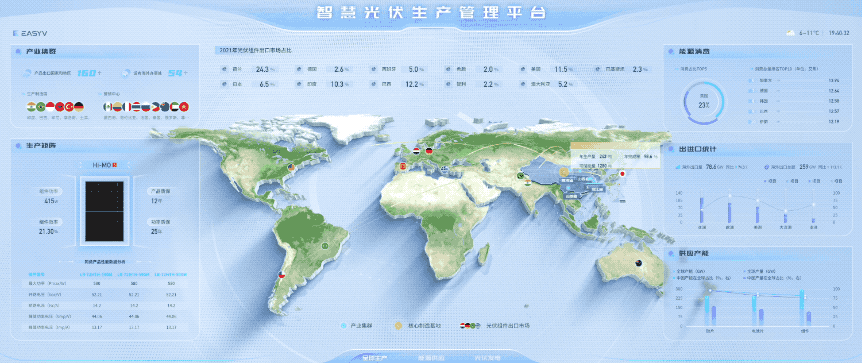Screen dimensions: 862x363
Task: Click the Australia marker on map
Action: coord(639,262)
